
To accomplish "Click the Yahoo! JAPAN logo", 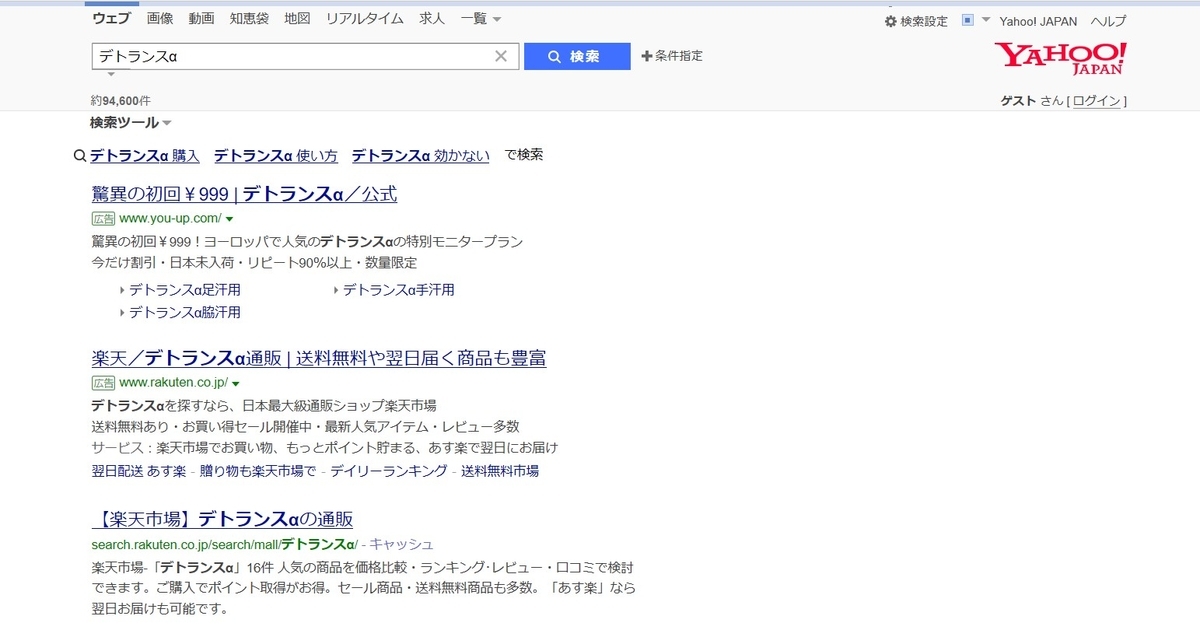I will (1060, 59).
